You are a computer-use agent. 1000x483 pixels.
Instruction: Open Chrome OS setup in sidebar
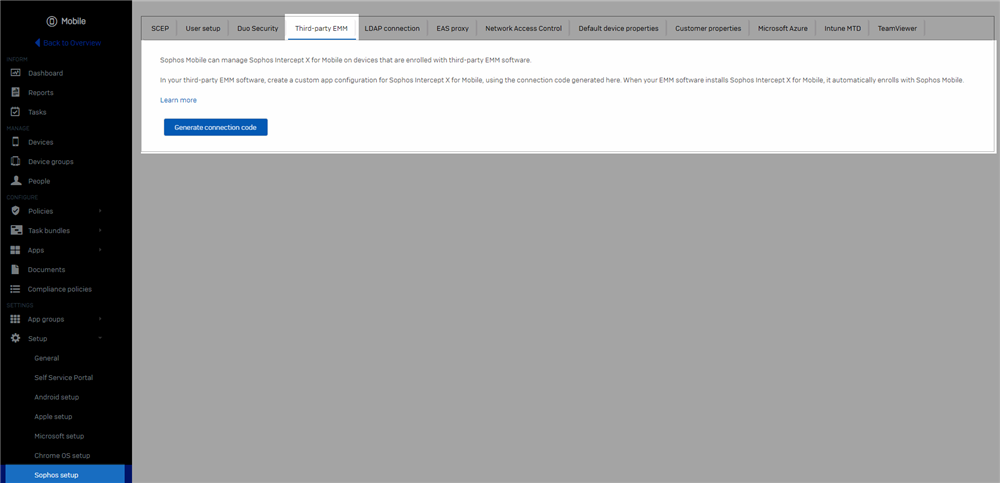tap(62, 456)
